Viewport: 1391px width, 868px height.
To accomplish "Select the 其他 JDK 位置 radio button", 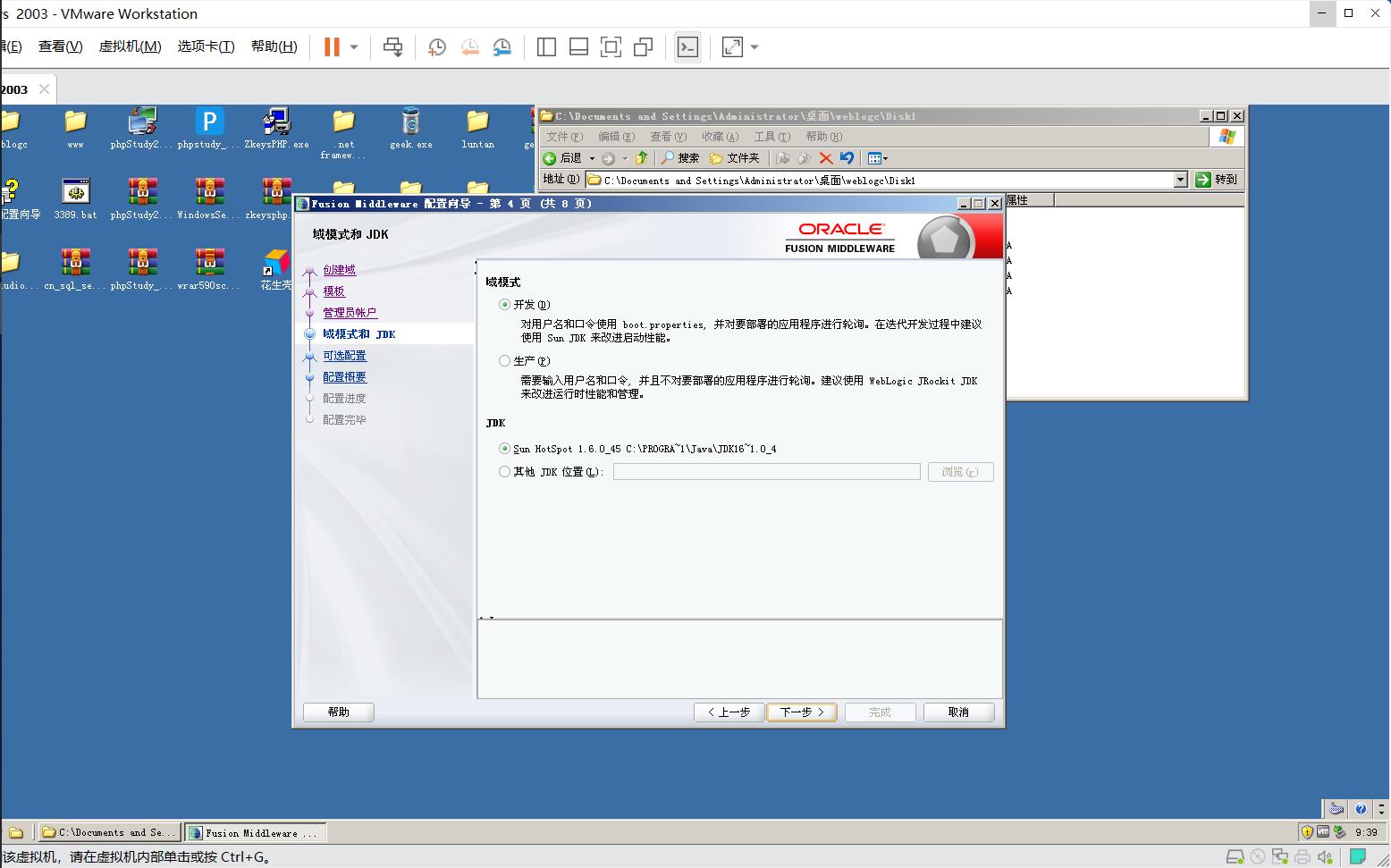I will [504, 472].
